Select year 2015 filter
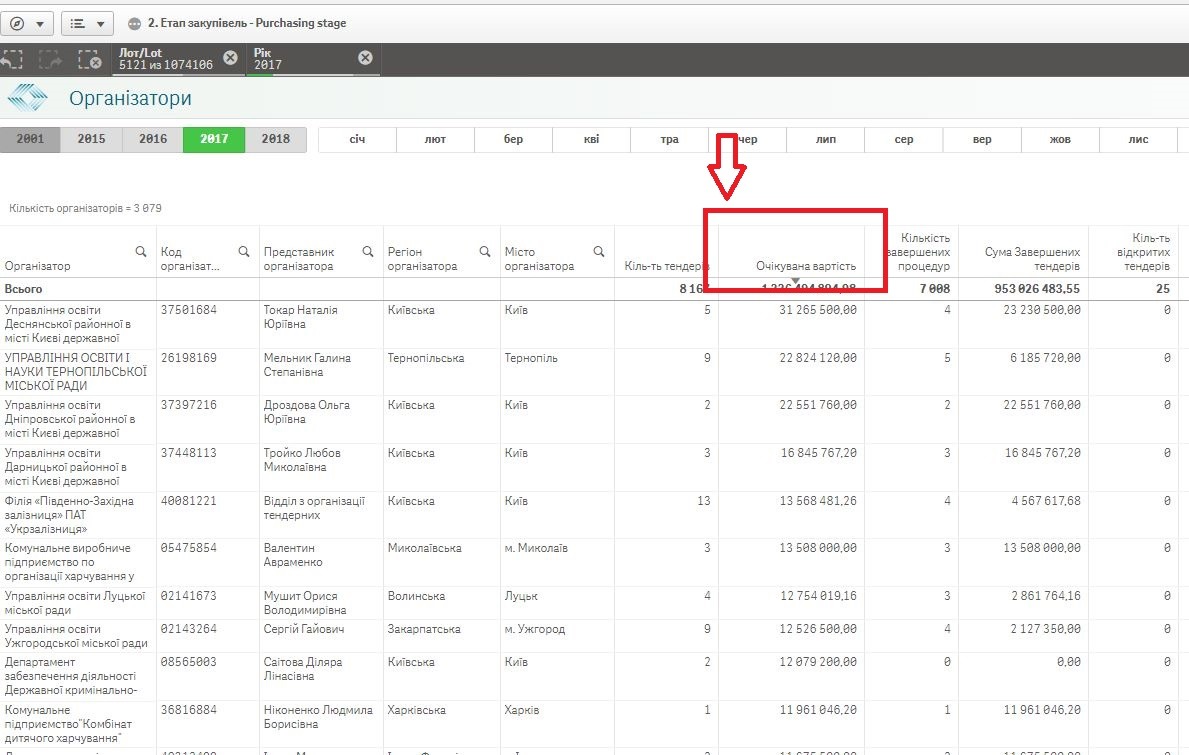The image size is (1189, 755). 91,139
